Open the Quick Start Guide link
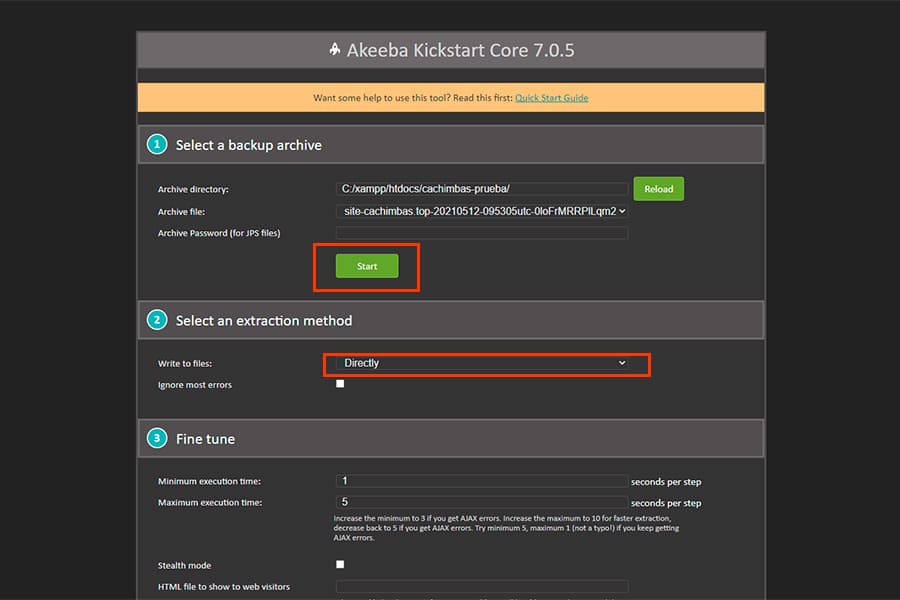Image resolution: width=900 pixels, height=600 pixels. coord(552,98)
